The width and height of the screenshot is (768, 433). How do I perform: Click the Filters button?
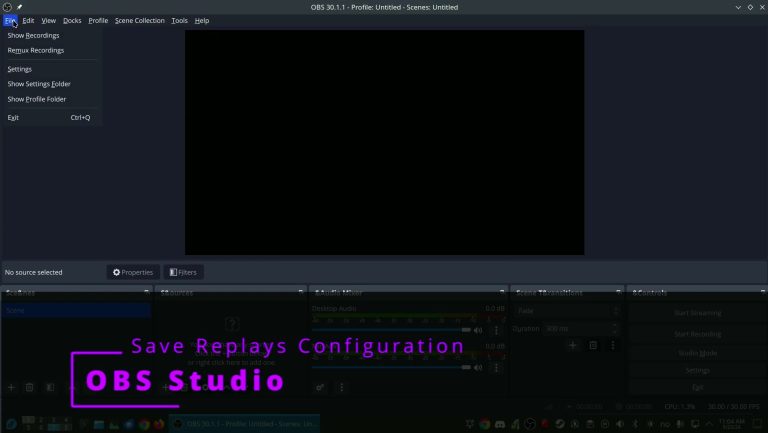coord(183,272)
